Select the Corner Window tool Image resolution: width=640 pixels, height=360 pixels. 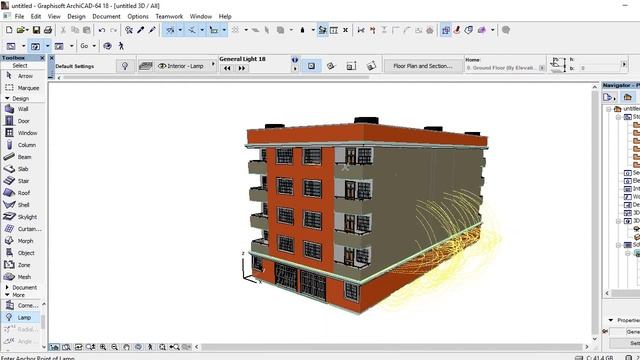pos(21,305)
